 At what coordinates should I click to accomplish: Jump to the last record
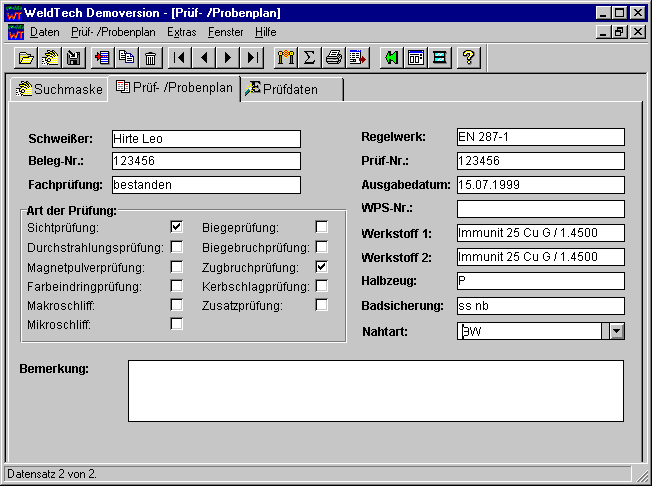click(254, 58)
